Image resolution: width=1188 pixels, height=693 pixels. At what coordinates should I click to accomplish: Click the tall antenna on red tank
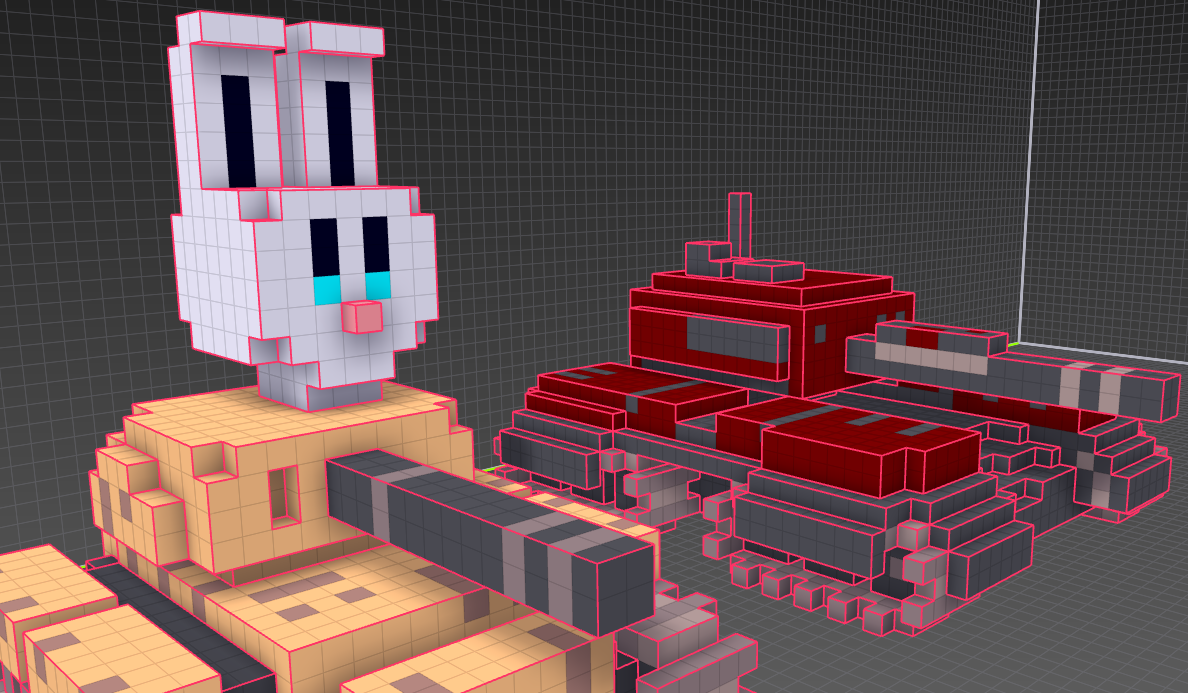(739, 225)
